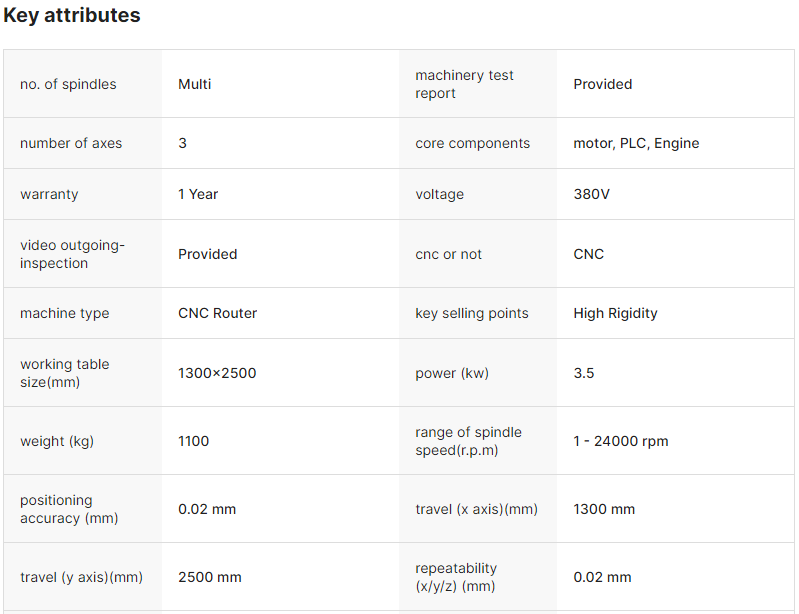
Task: Select the "1300 mm" x axis travel value
Action: click(x=604, y=509)
